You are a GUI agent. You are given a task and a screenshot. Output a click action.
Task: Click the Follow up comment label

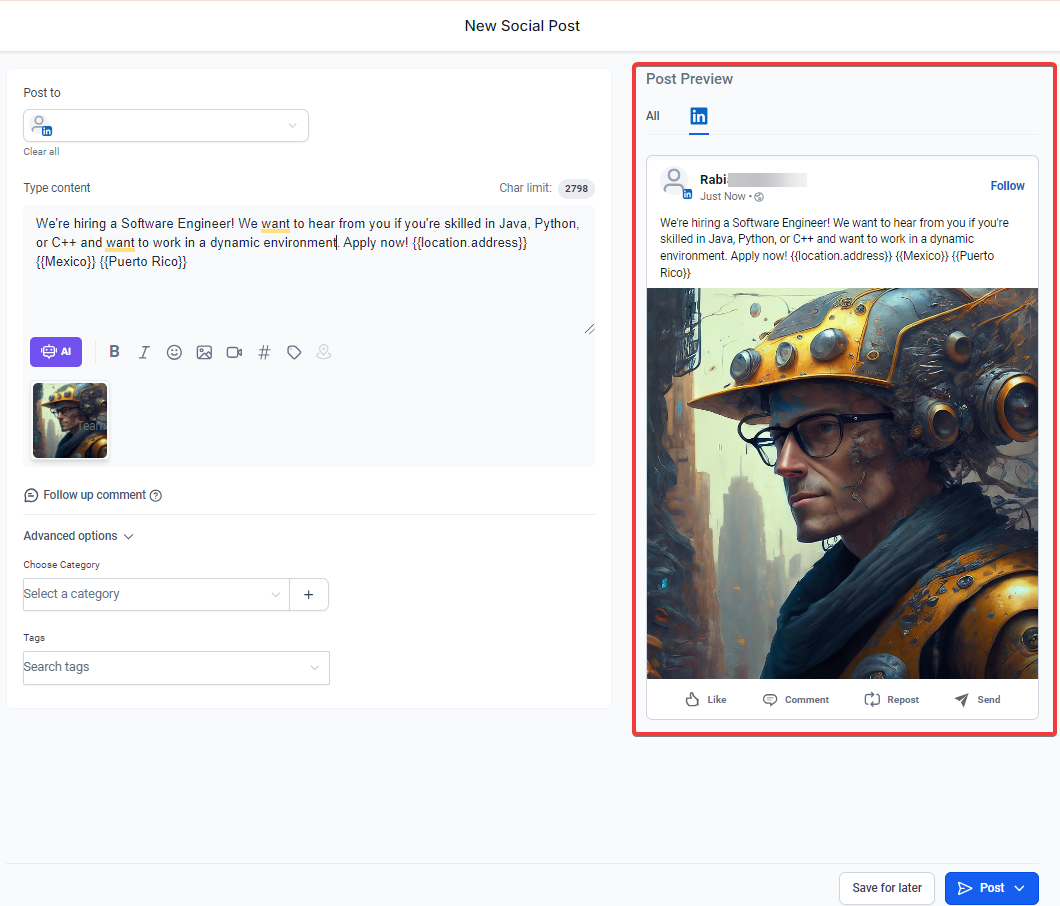95,495
